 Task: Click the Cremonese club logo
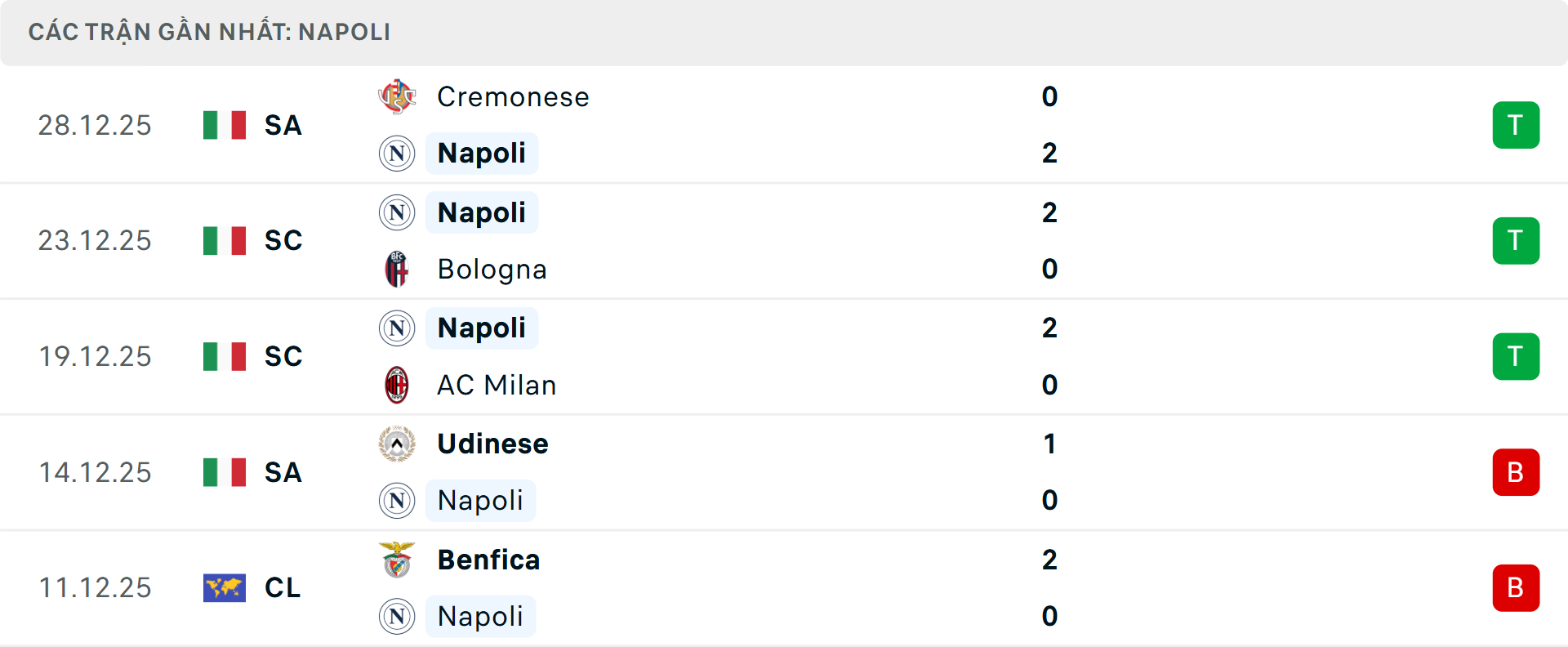(398, 96)
